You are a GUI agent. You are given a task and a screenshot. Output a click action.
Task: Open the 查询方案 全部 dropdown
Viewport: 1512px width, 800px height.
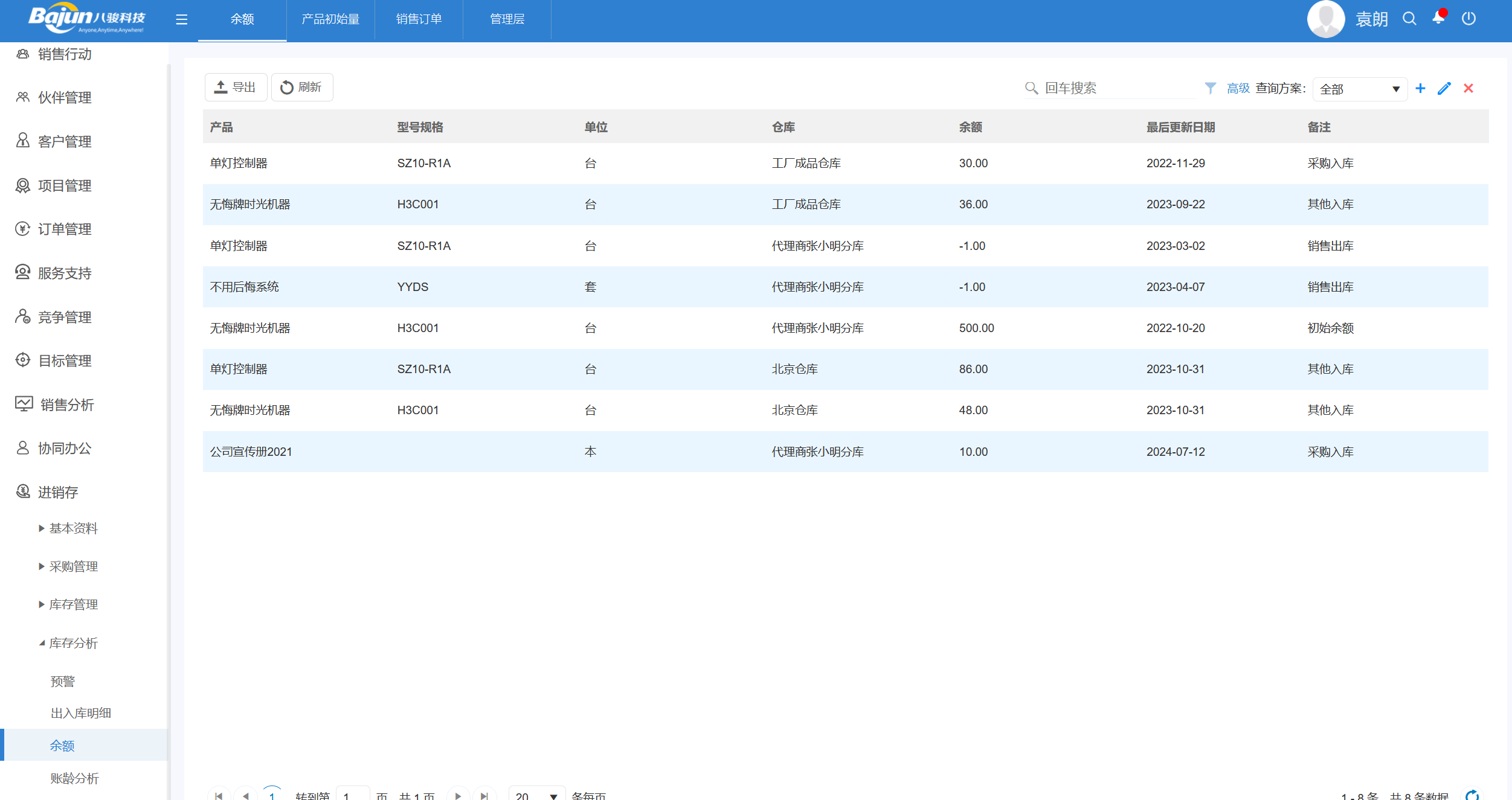pyautogui.click(x=1359, y=89)
